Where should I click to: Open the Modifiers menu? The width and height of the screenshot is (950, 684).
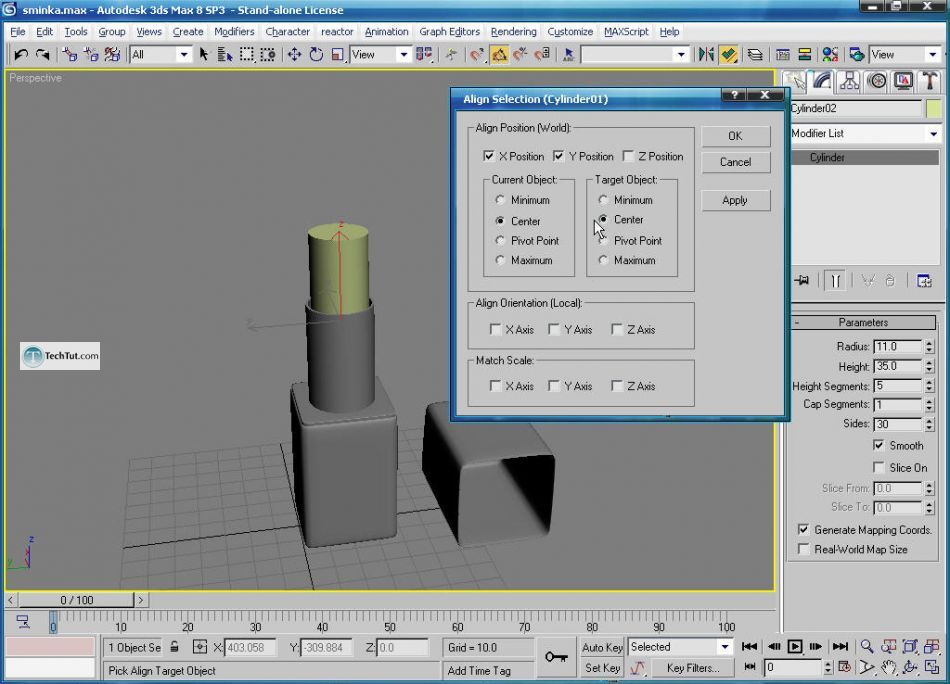point(234,32)
